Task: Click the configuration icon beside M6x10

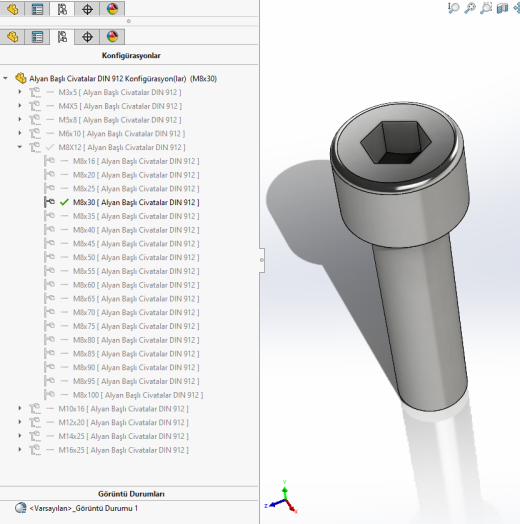Action: coord(35,133)
